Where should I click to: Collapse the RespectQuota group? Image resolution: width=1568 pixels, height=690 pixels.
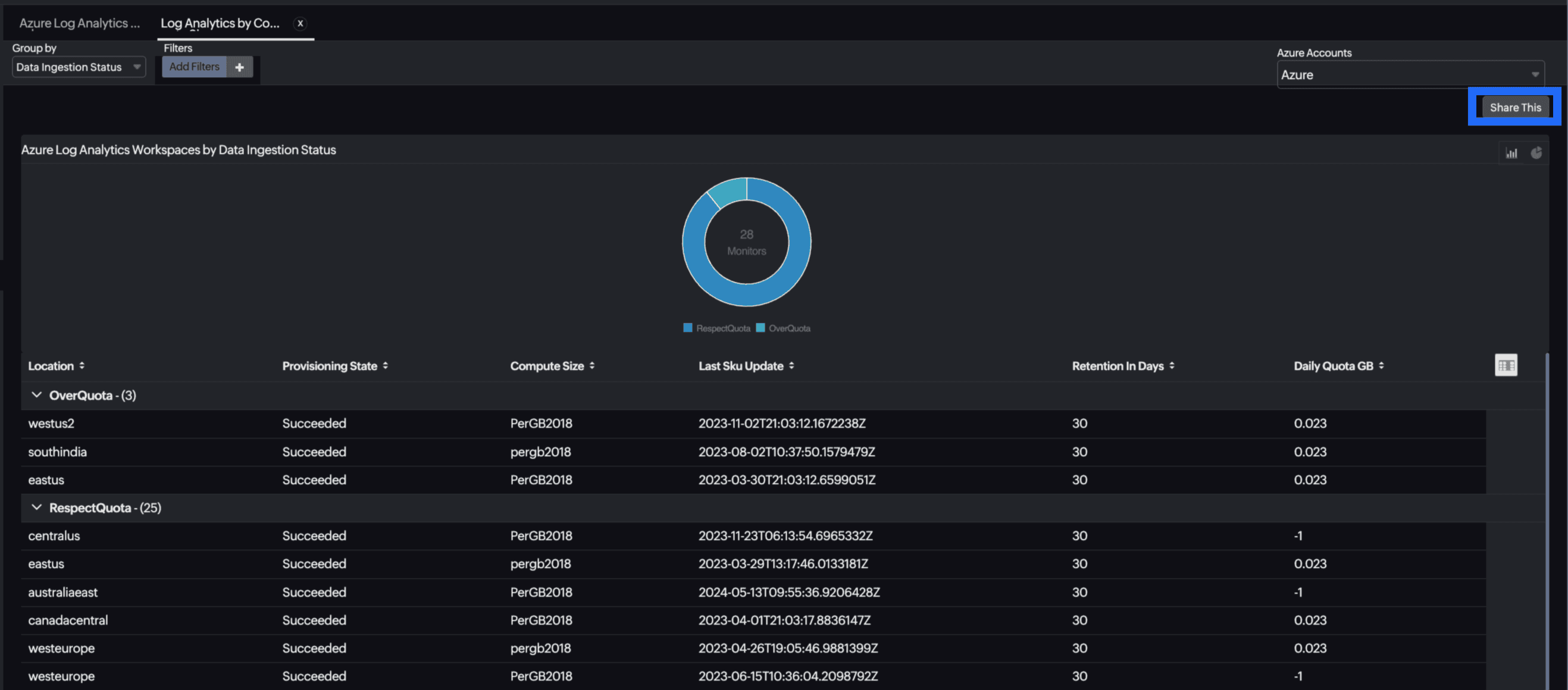point(37,507)
